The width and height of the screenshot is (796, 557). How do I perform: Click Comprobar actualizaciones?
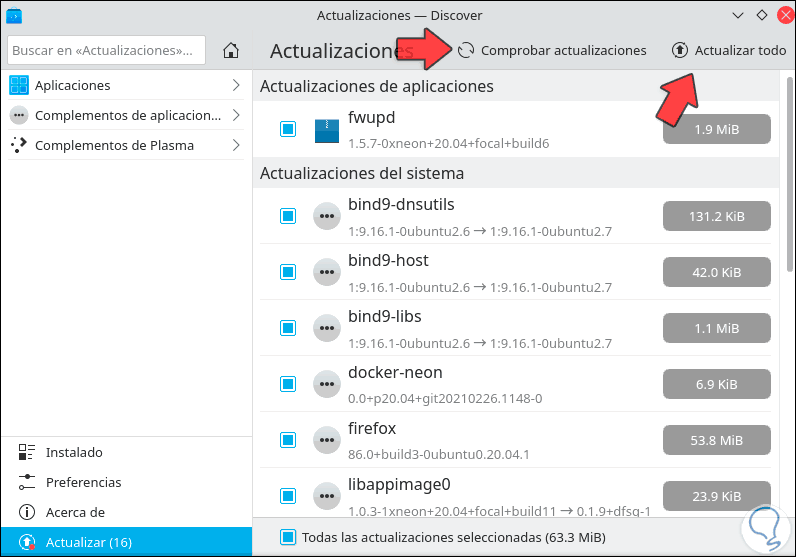tap(552, 50)
